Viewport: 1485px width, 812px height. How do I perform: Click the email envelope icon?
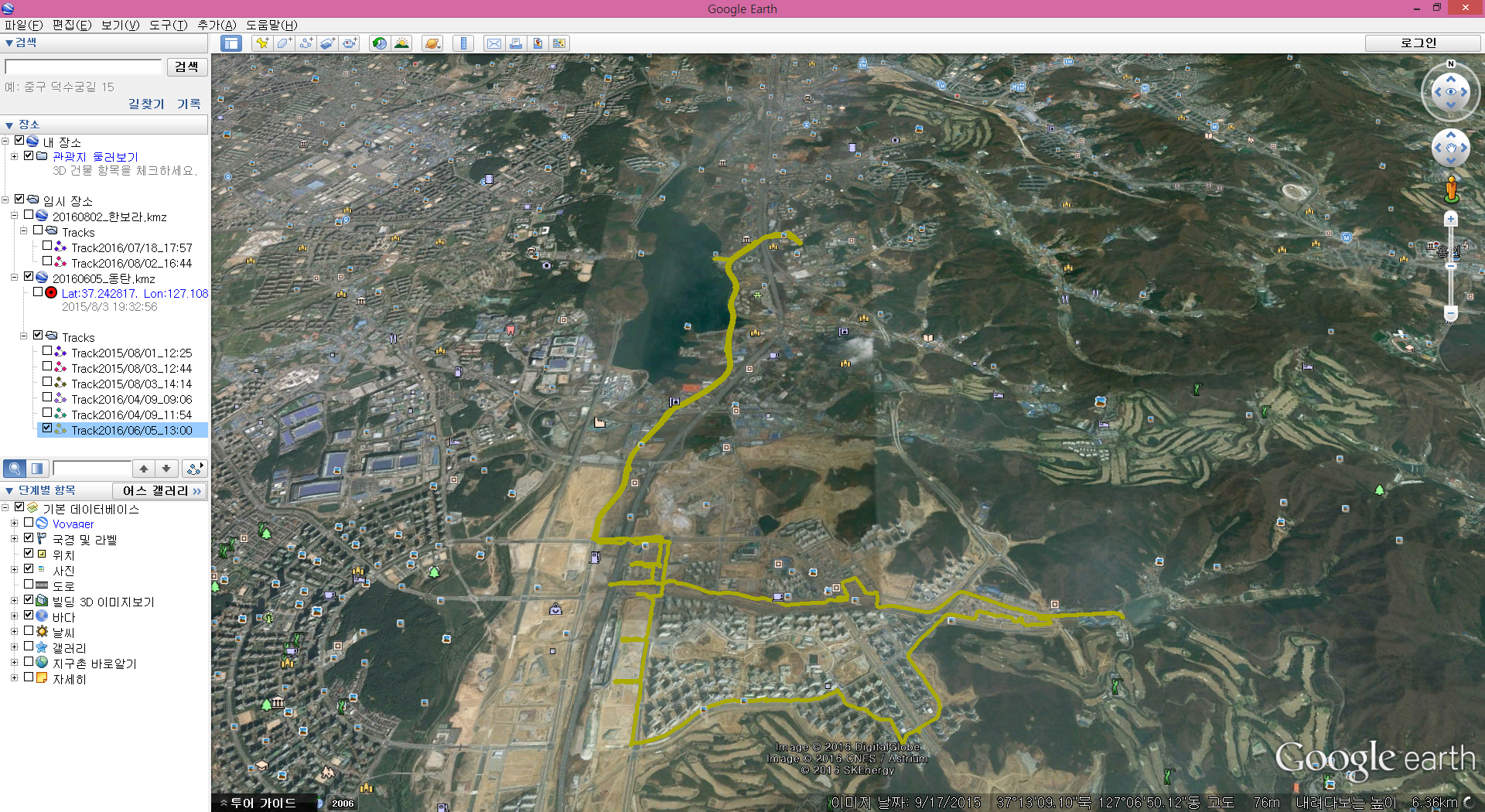pos(493,43)
